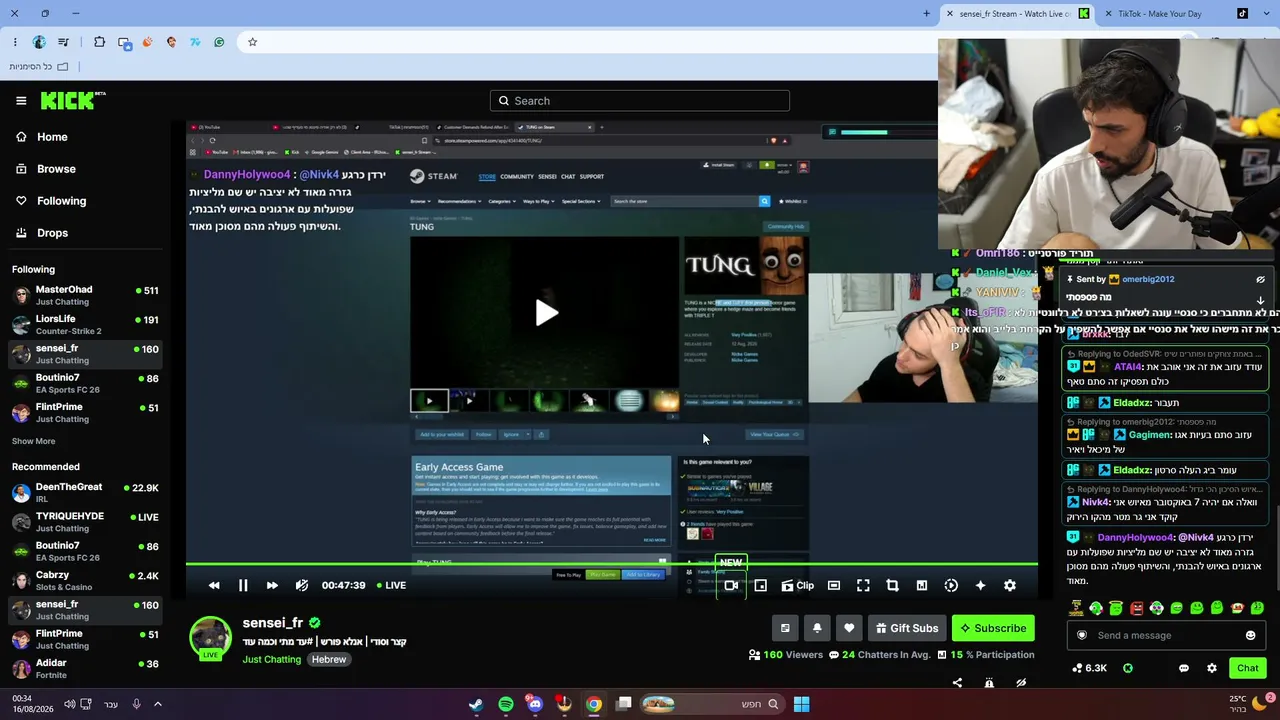
Task: Click the stream progress bar
Action: (x=612, y=564)
